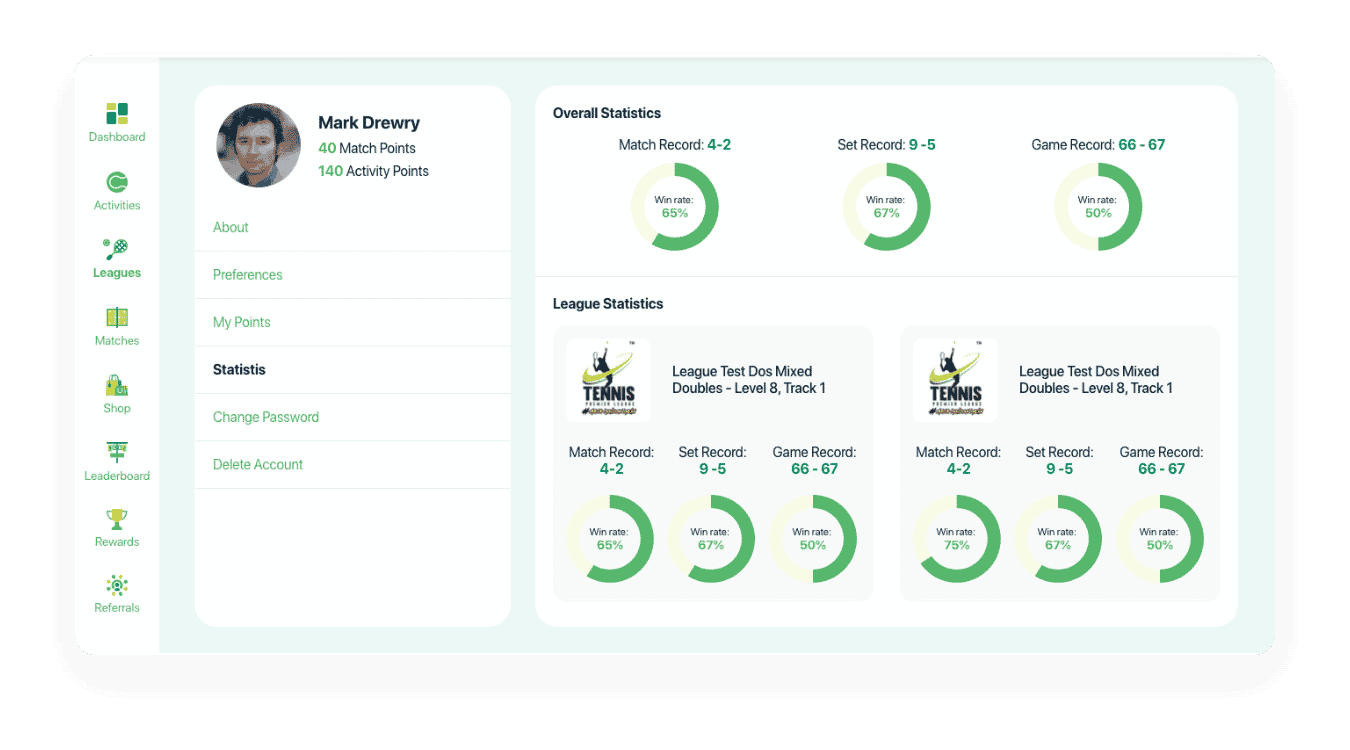This screenshot has width=1350, height=750.
Task: Select the Leagues racket icon
Action: [x=117, y=248]
